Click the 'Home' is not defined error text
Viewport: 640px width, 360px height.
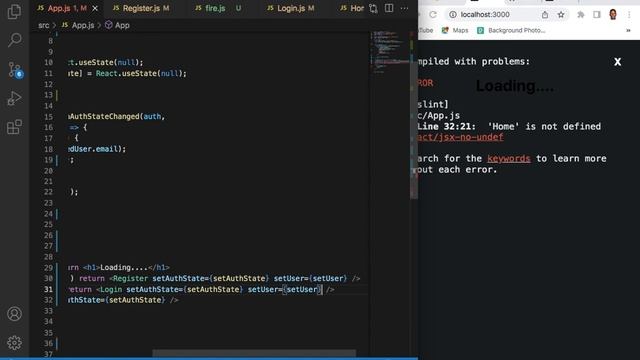tap(544, 127)
